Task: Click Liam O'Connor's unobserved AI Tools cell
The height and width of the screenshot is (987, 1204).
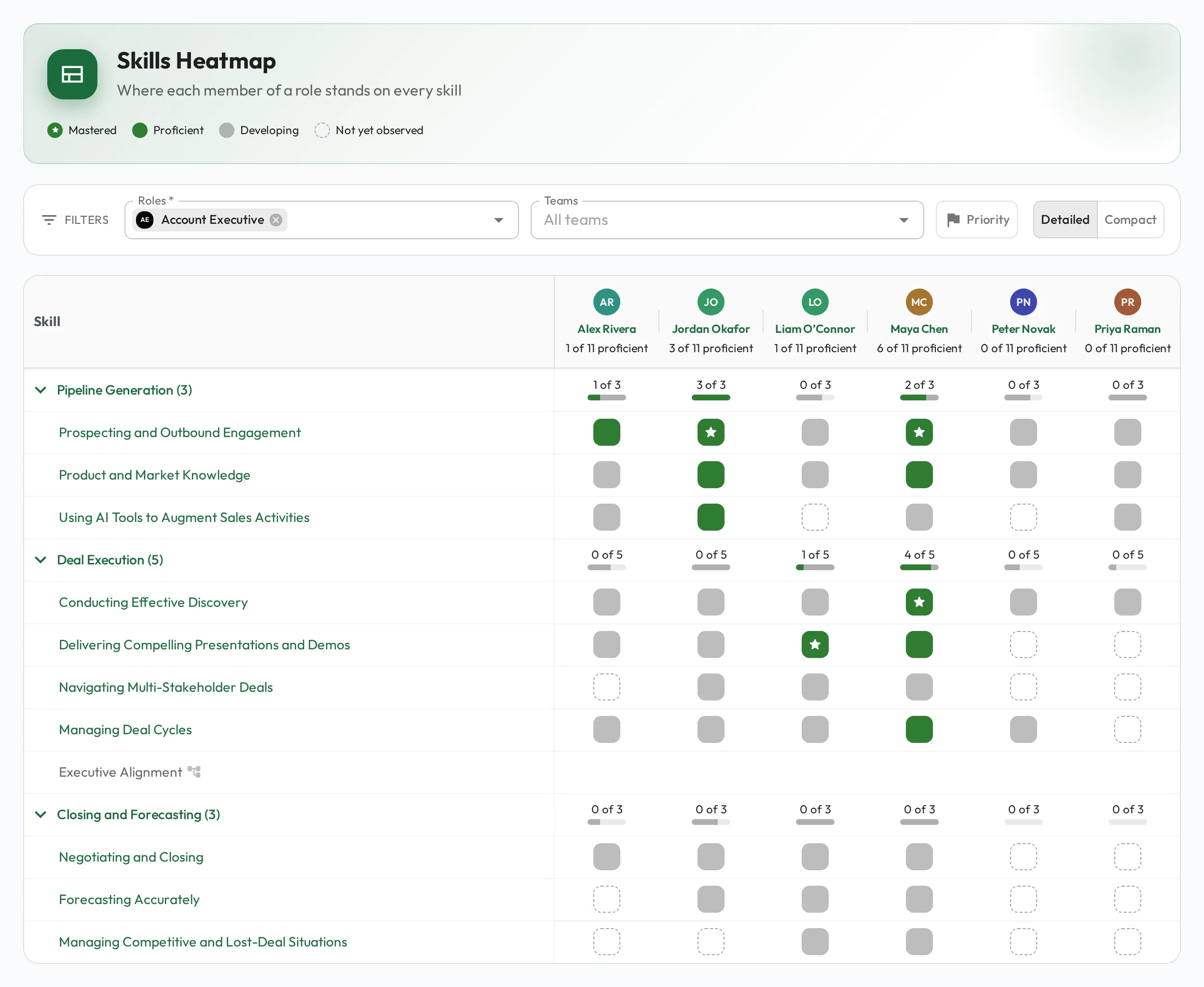Action: click(815, 517)
